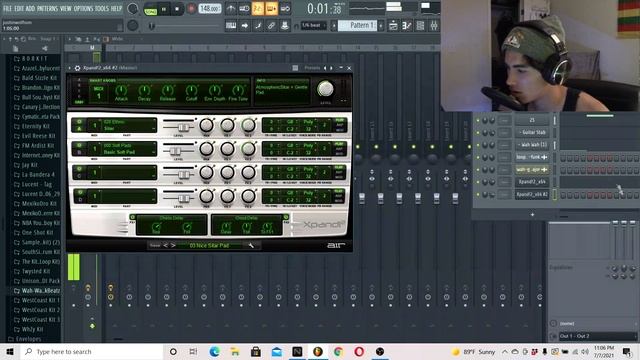Click the mixer view icon
Viewport: 640px width, 360px height.
[x=433, y=26]
